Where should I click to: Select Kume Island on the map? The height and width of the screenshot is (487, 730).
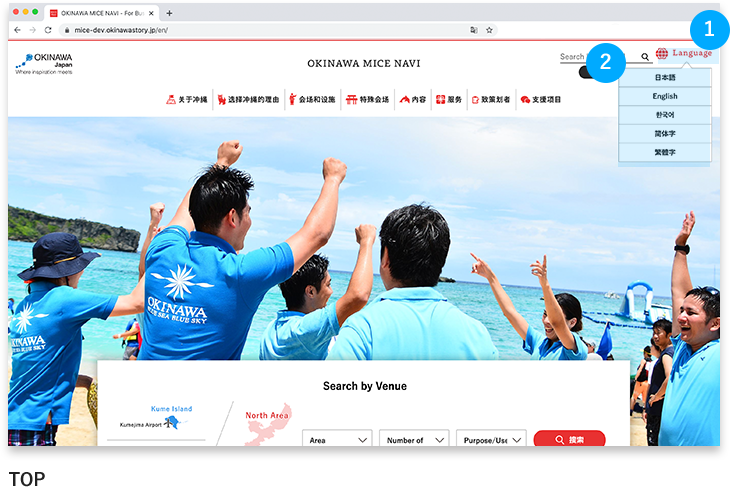(171, 409)
